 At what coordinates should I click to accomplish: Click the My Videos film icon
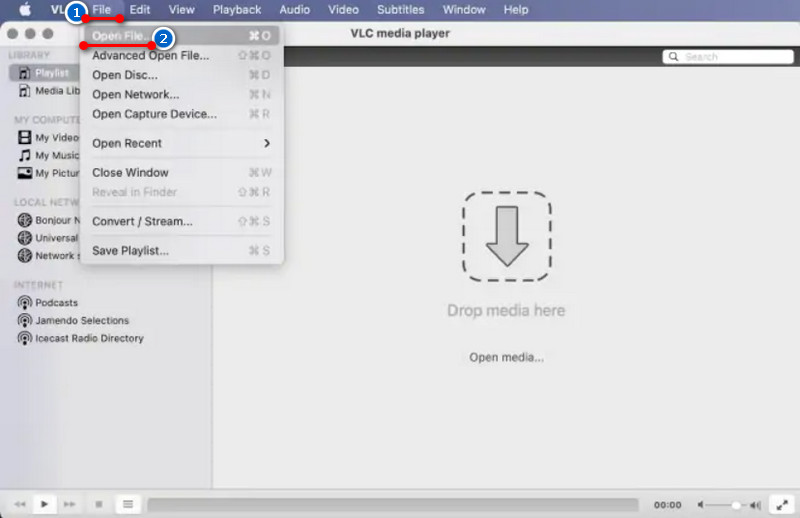pyautogui.click(x=24, y=137)
